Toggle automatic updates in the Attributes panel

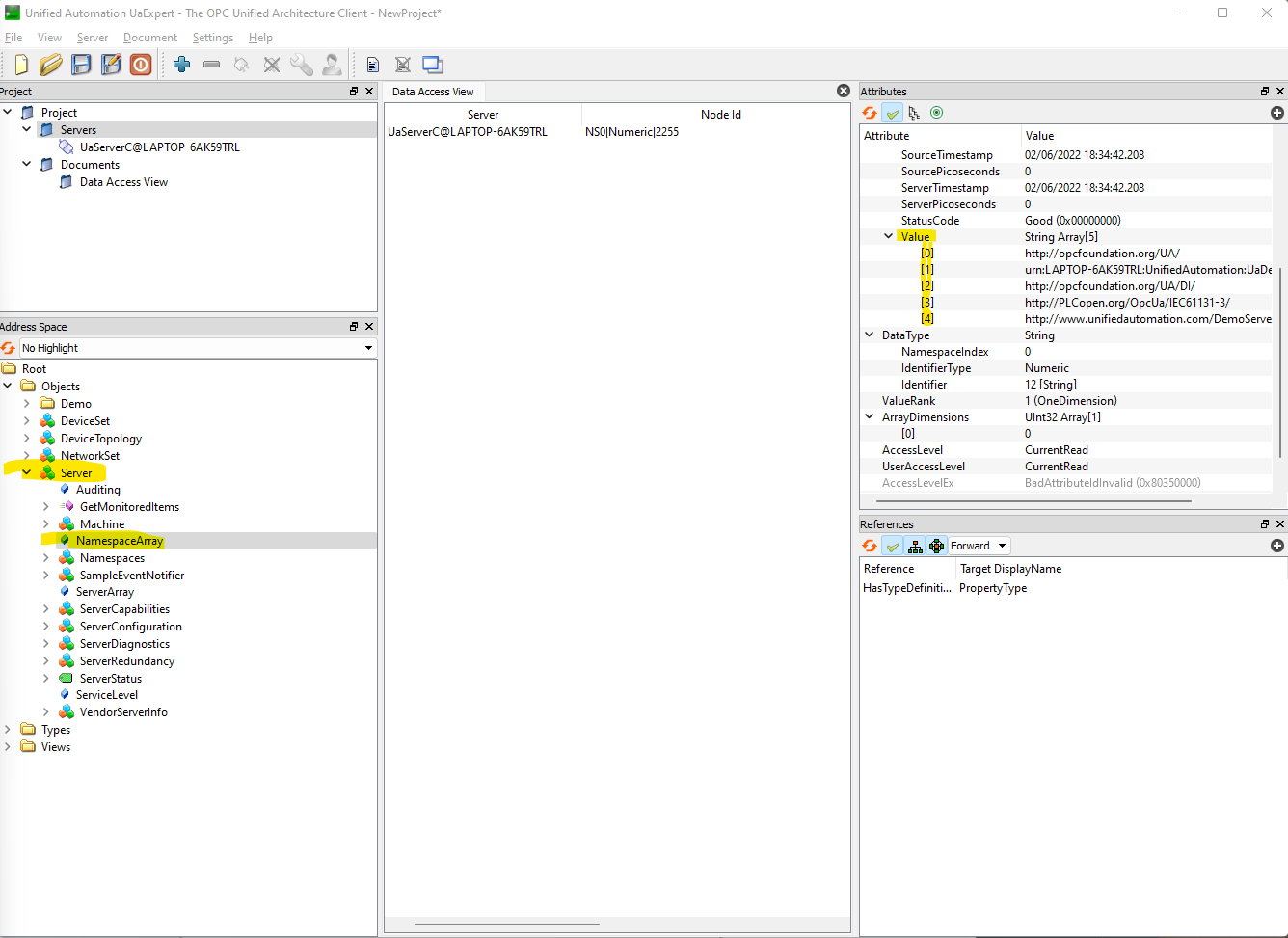892,113
